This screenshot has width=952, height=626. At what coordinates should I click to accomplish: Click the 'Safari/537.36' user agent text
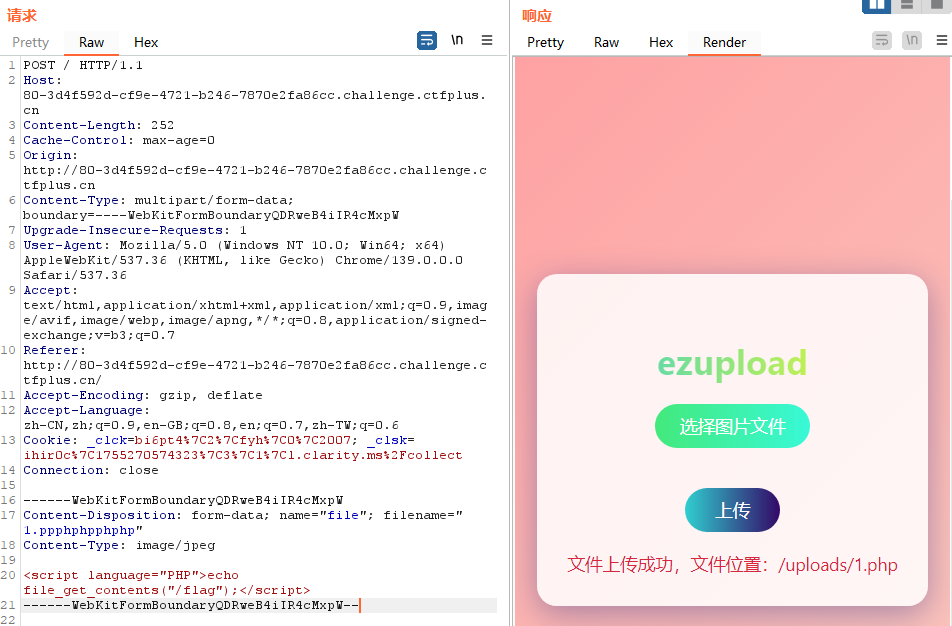tap(75, 275)
